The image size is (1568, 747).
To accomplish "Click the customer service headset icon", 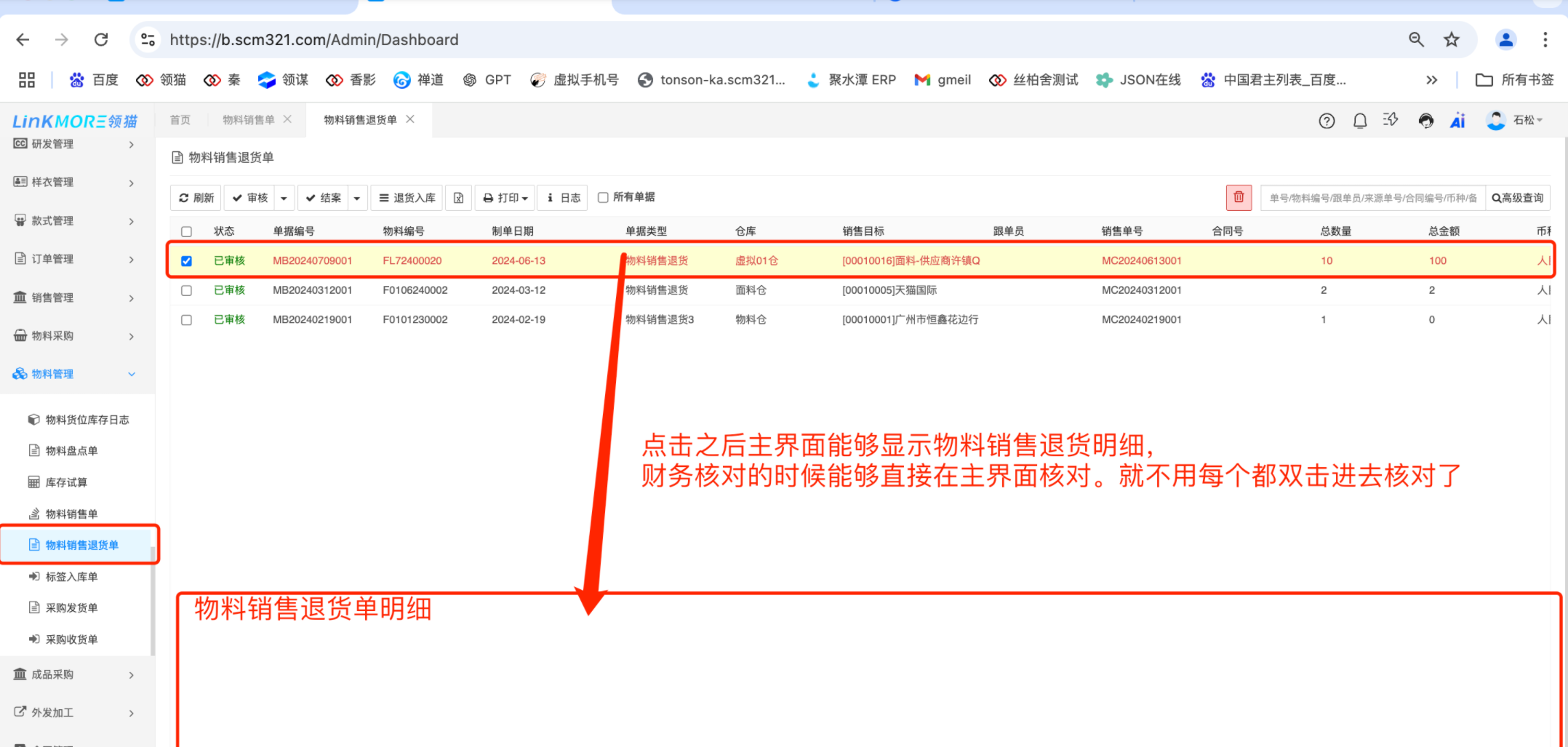I will [x=1425, y=120].
